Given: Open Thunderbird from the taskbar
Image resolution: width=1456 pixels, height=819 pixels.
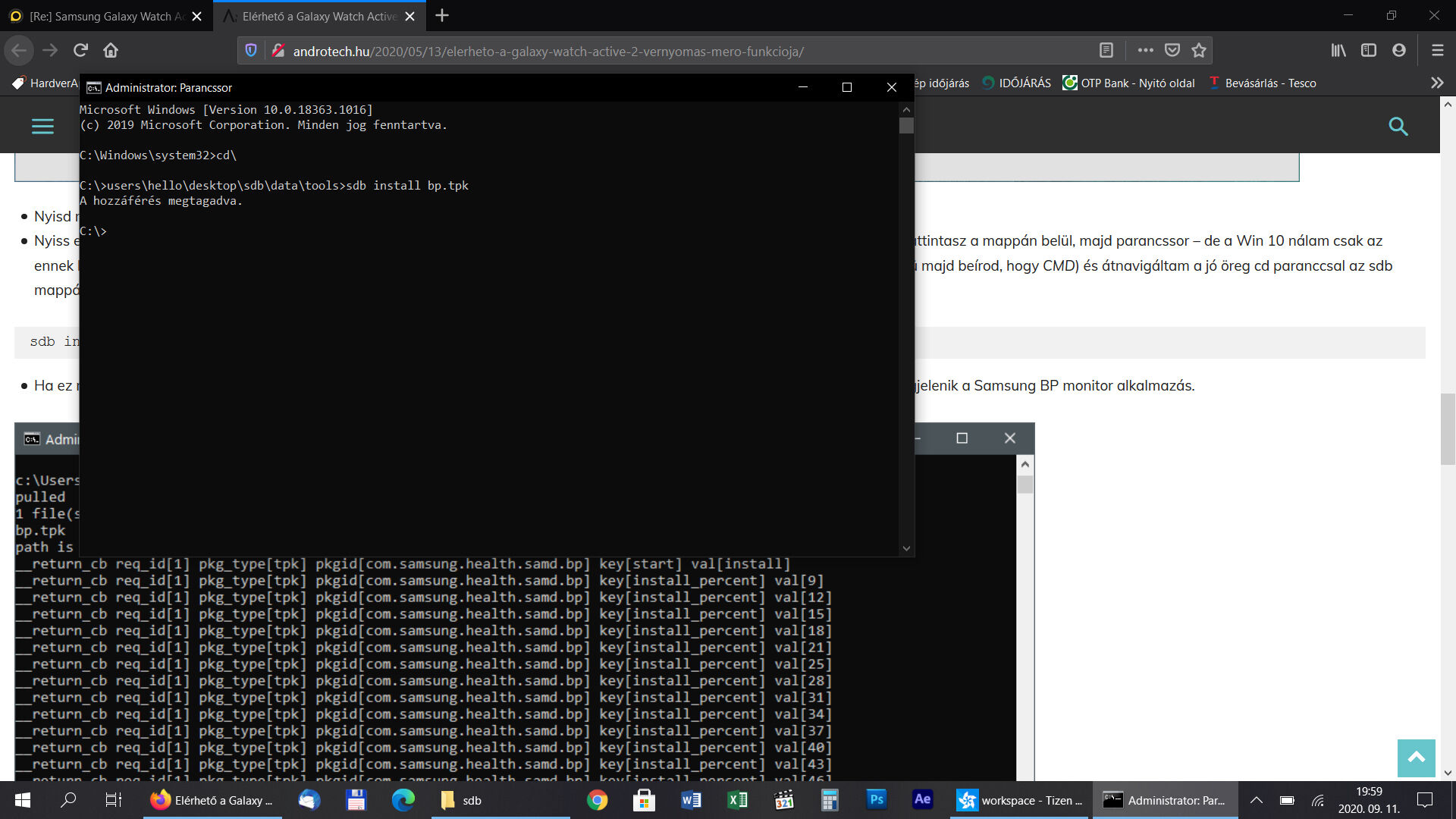Looking at the screenshot, I should (309, 800).
